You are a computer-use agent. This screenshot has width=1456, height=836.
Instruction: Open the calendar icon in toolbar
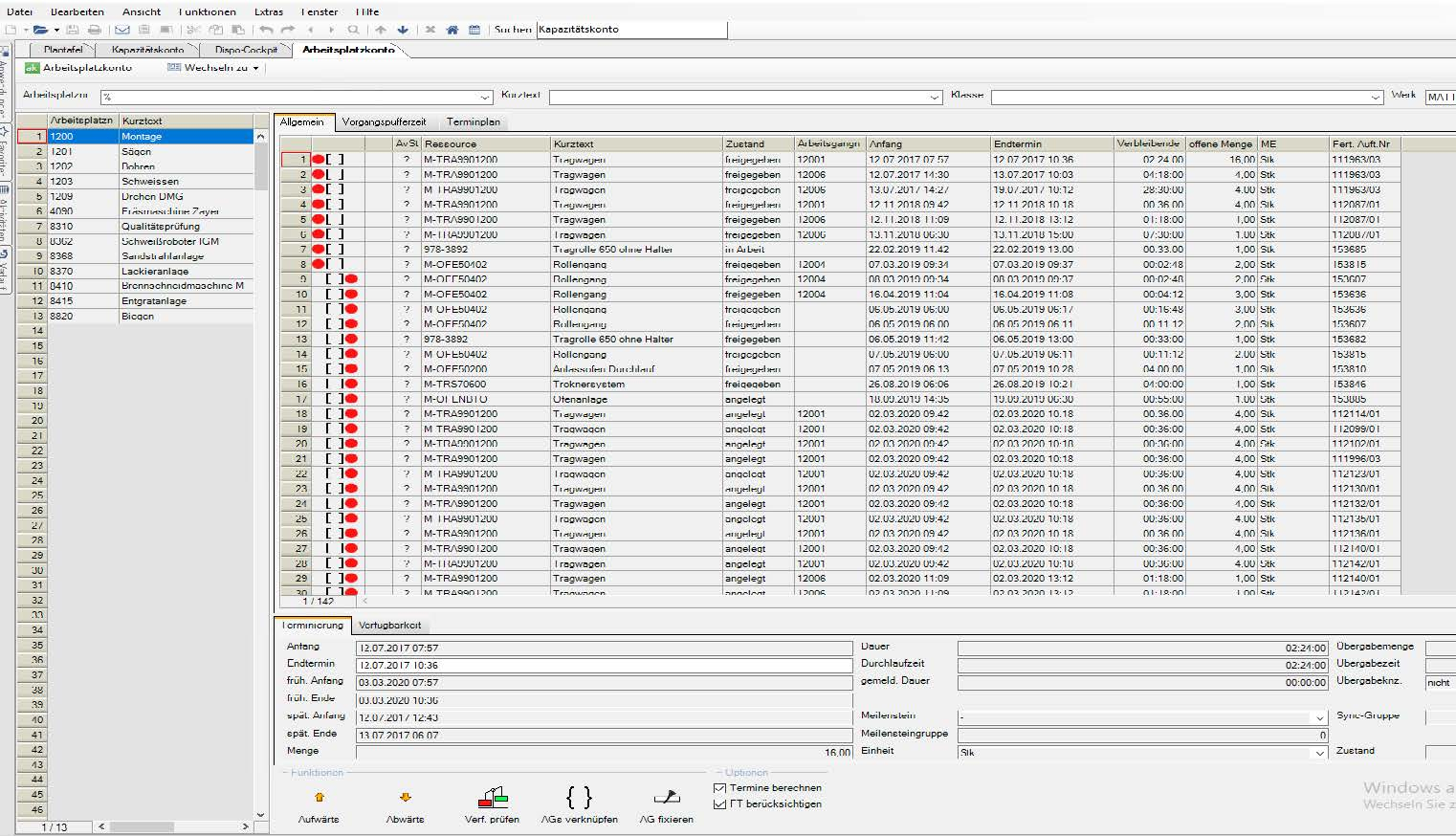(474, 30)
